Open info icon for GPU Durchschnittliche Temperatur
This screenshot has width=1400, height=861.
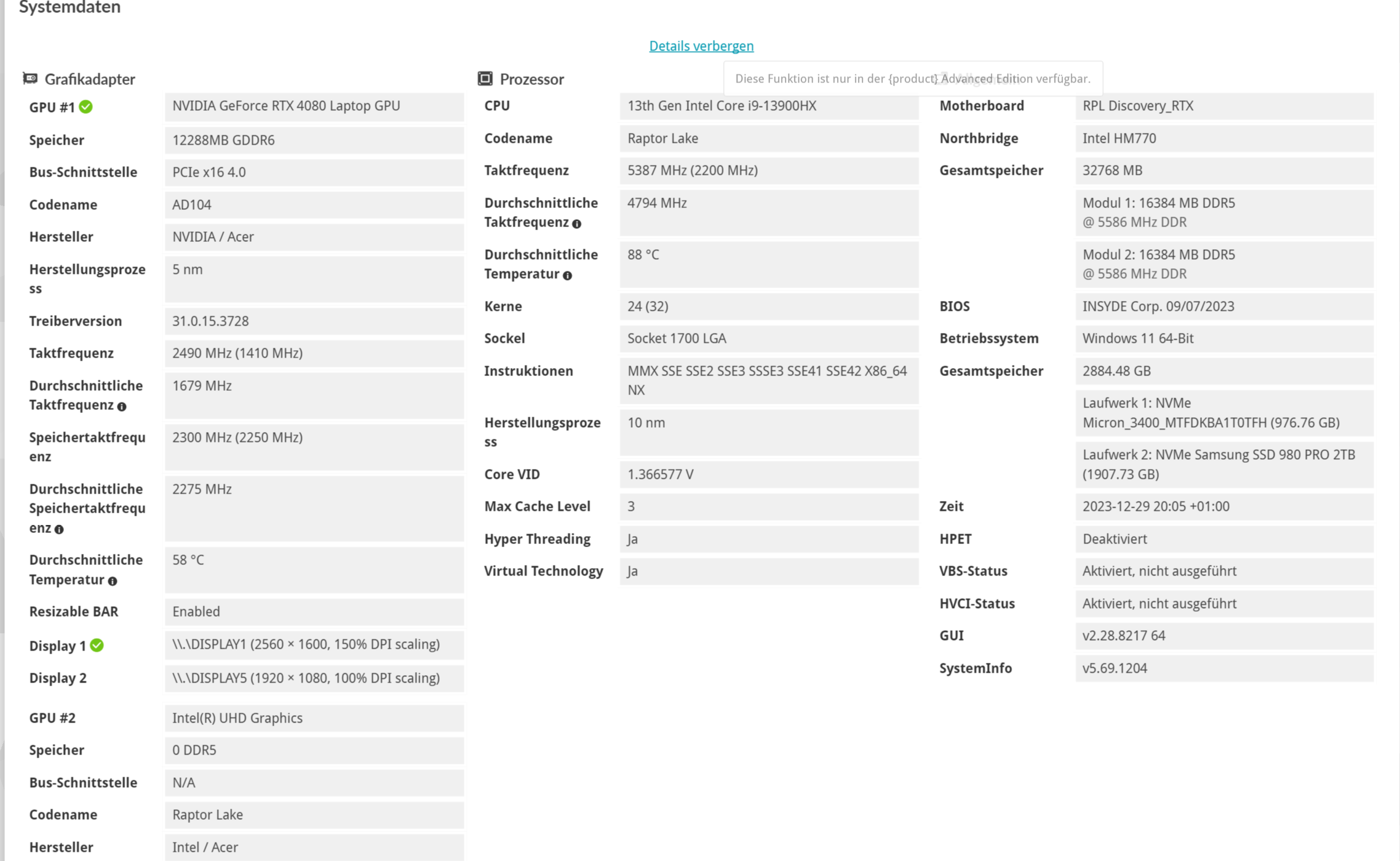click(x=112, y=581)
